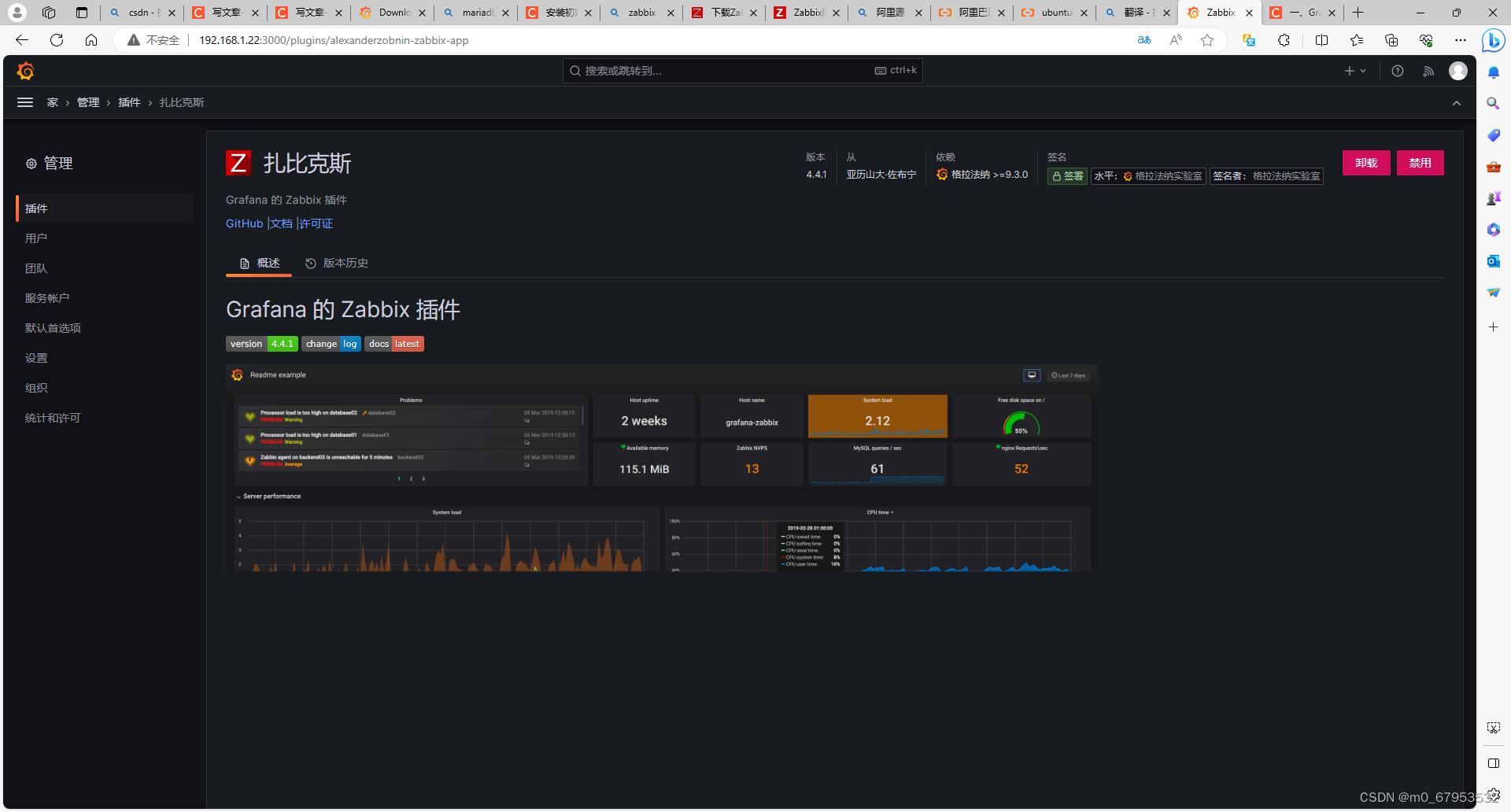Open the hamburger navigation menu icon
This screenshot has height=812, width=1511.
click(x=25, y=101)
